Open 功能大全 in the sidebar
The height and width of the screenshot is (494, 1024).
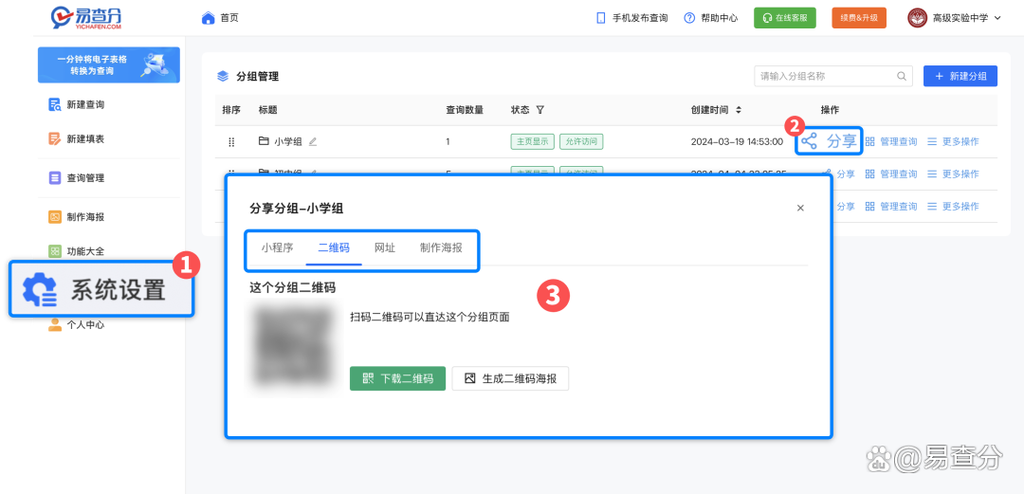tap(85, 251)
